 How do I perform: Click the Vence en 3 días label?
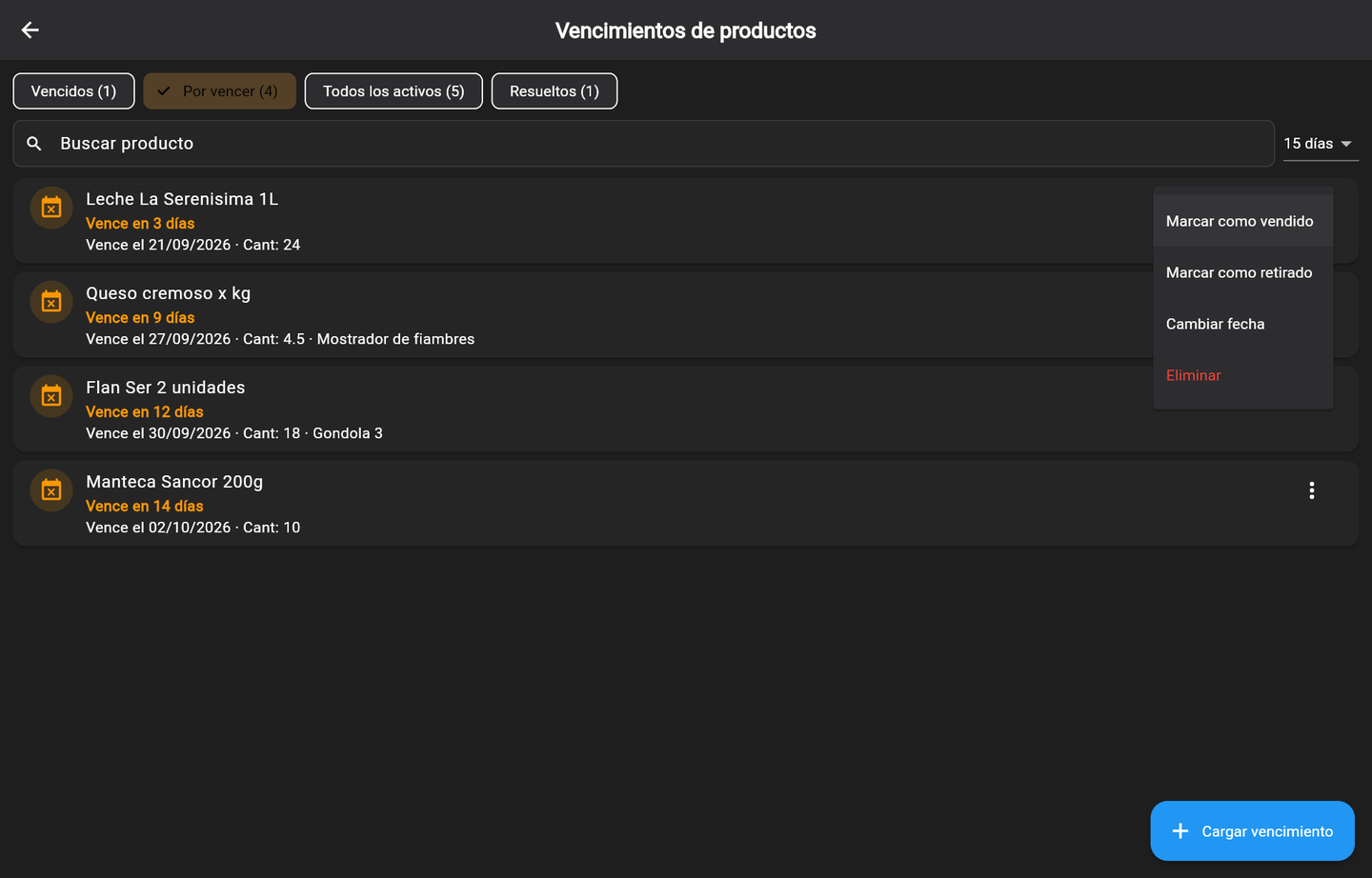[x=140, y=224]
